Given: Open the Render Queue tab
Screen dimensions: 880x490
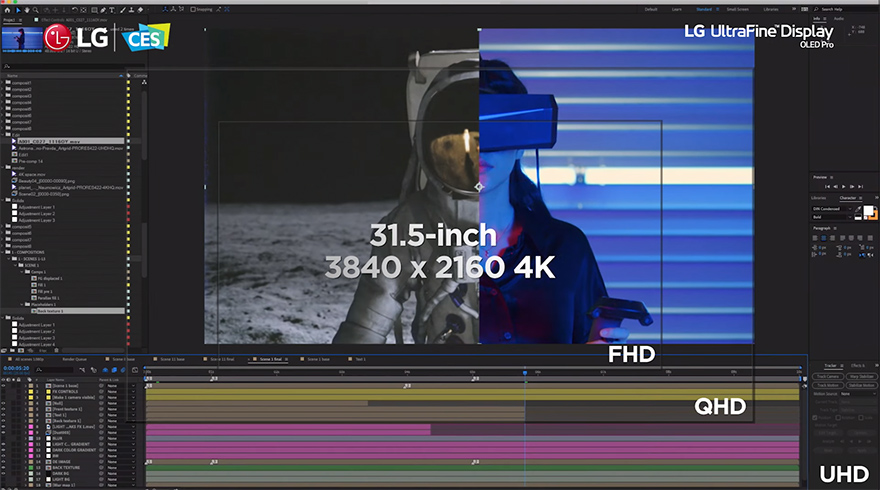Looking at the screenshot, I should [75, 359].
